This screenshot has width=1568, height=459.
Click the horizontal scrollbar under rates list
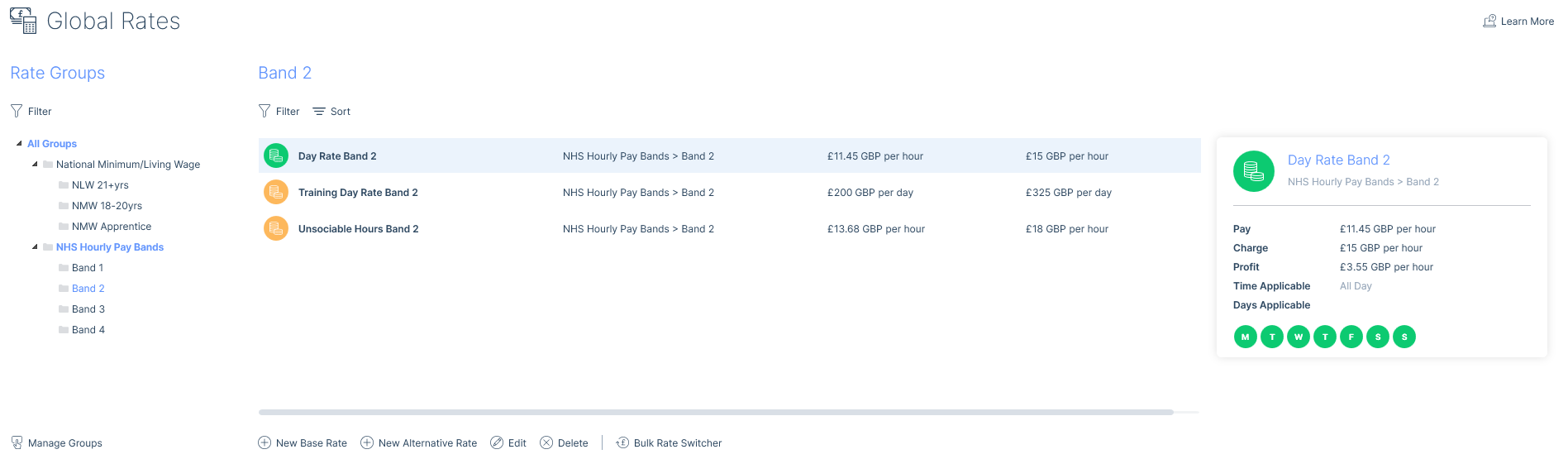coord(716,412)
